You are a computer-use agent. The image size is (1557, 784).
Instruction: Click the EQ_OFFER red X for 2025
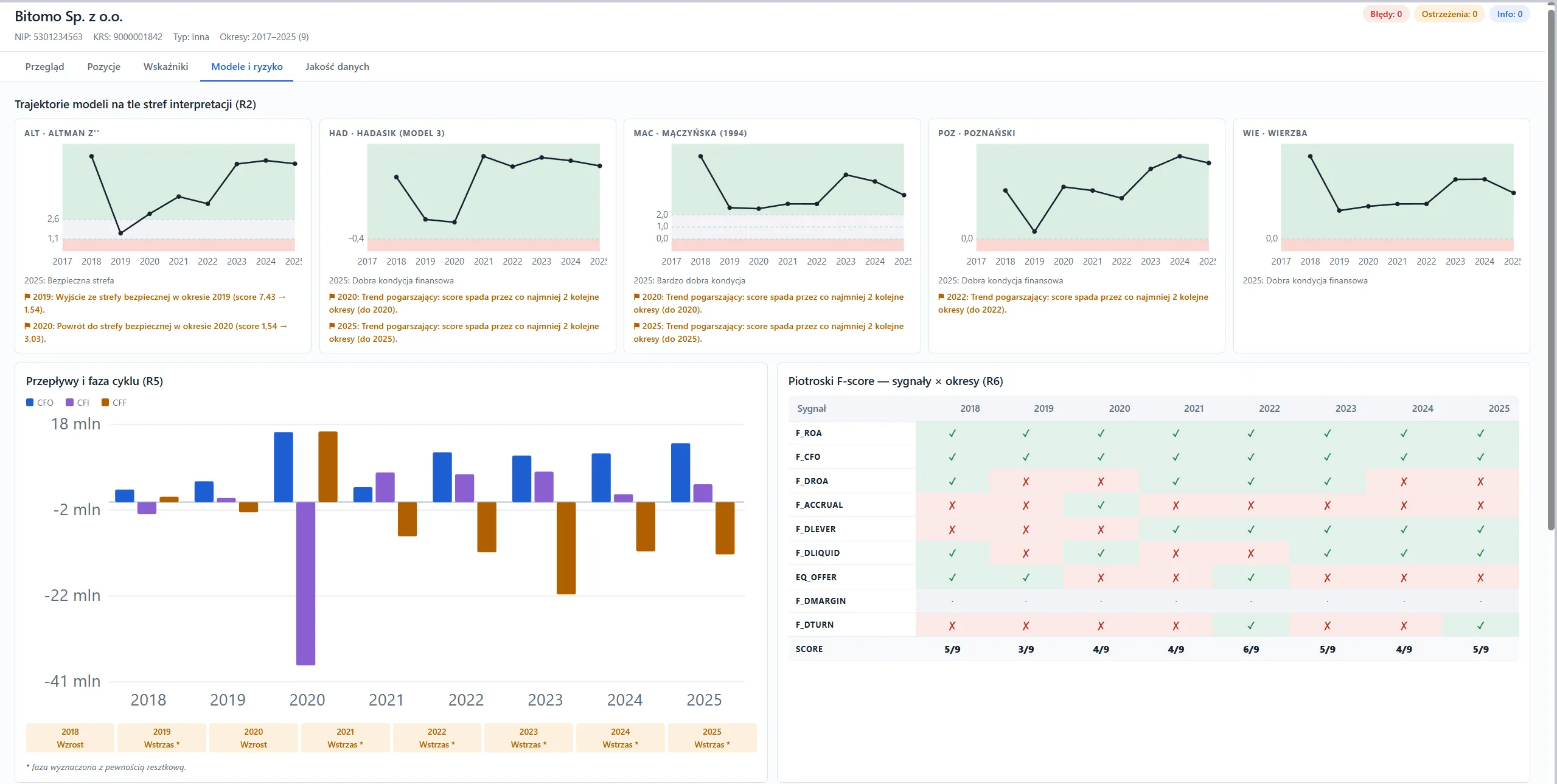point(1480,577)
